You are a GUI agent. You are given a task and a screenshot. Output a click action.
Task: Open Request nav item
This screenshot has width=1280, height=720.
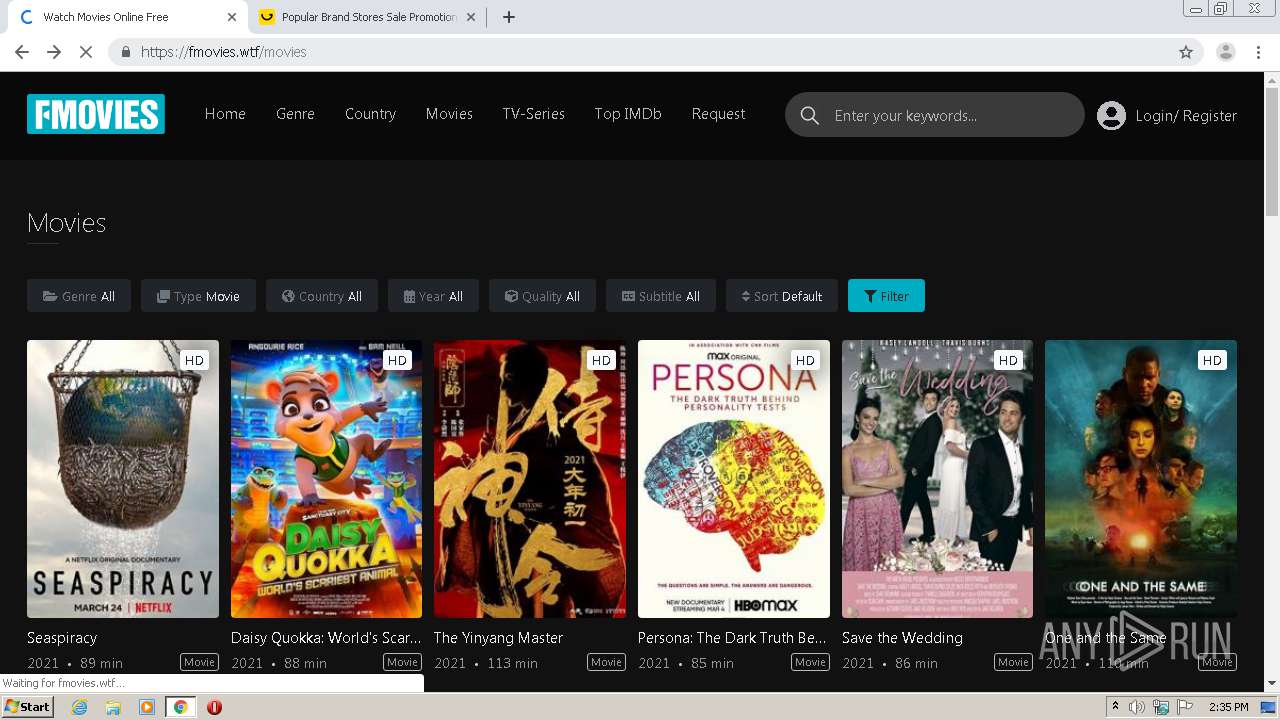pyautogui.click(x=718, y=114)
